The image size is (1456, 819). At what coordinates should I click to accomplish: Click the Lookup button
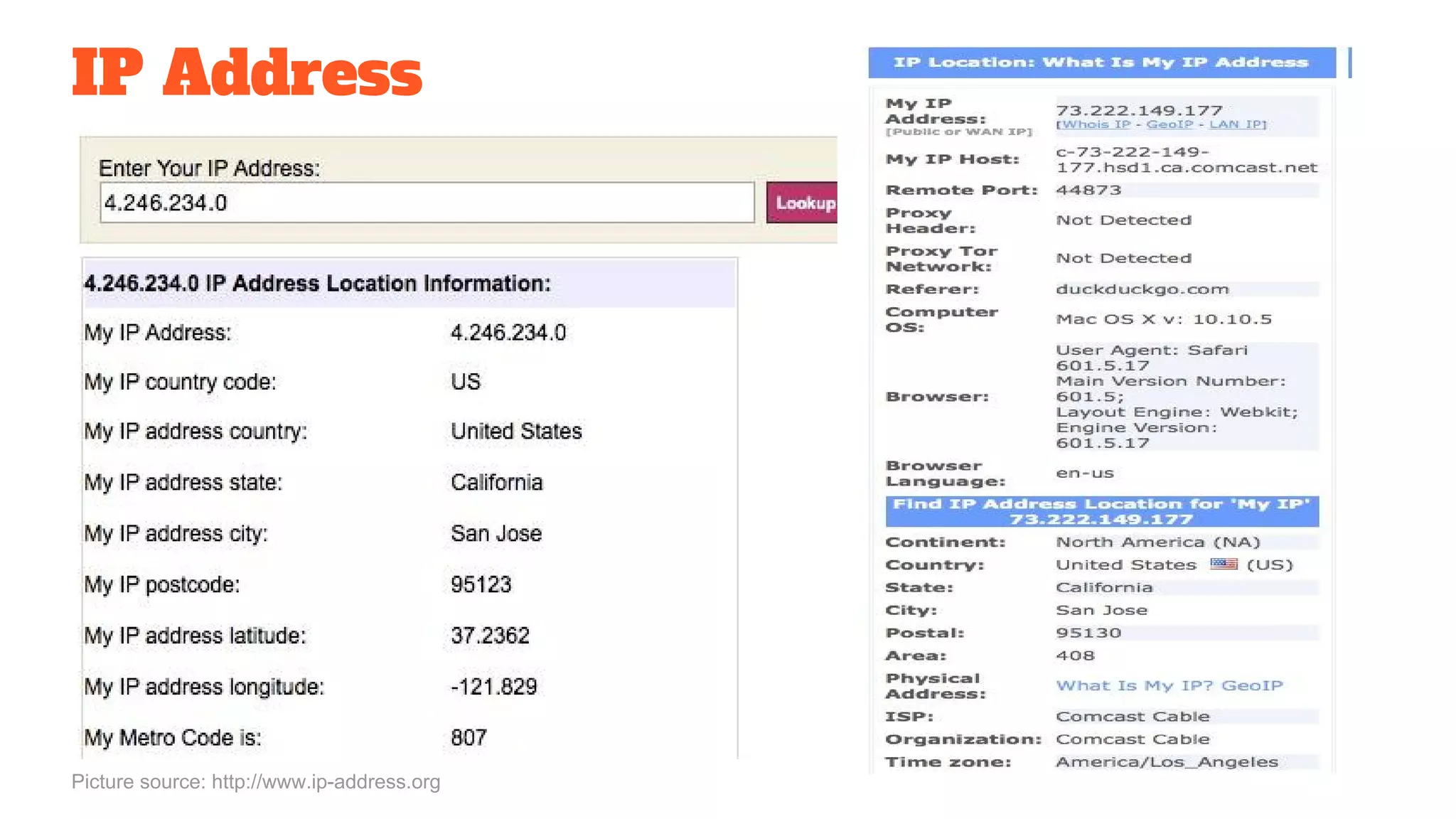point(803,203)
